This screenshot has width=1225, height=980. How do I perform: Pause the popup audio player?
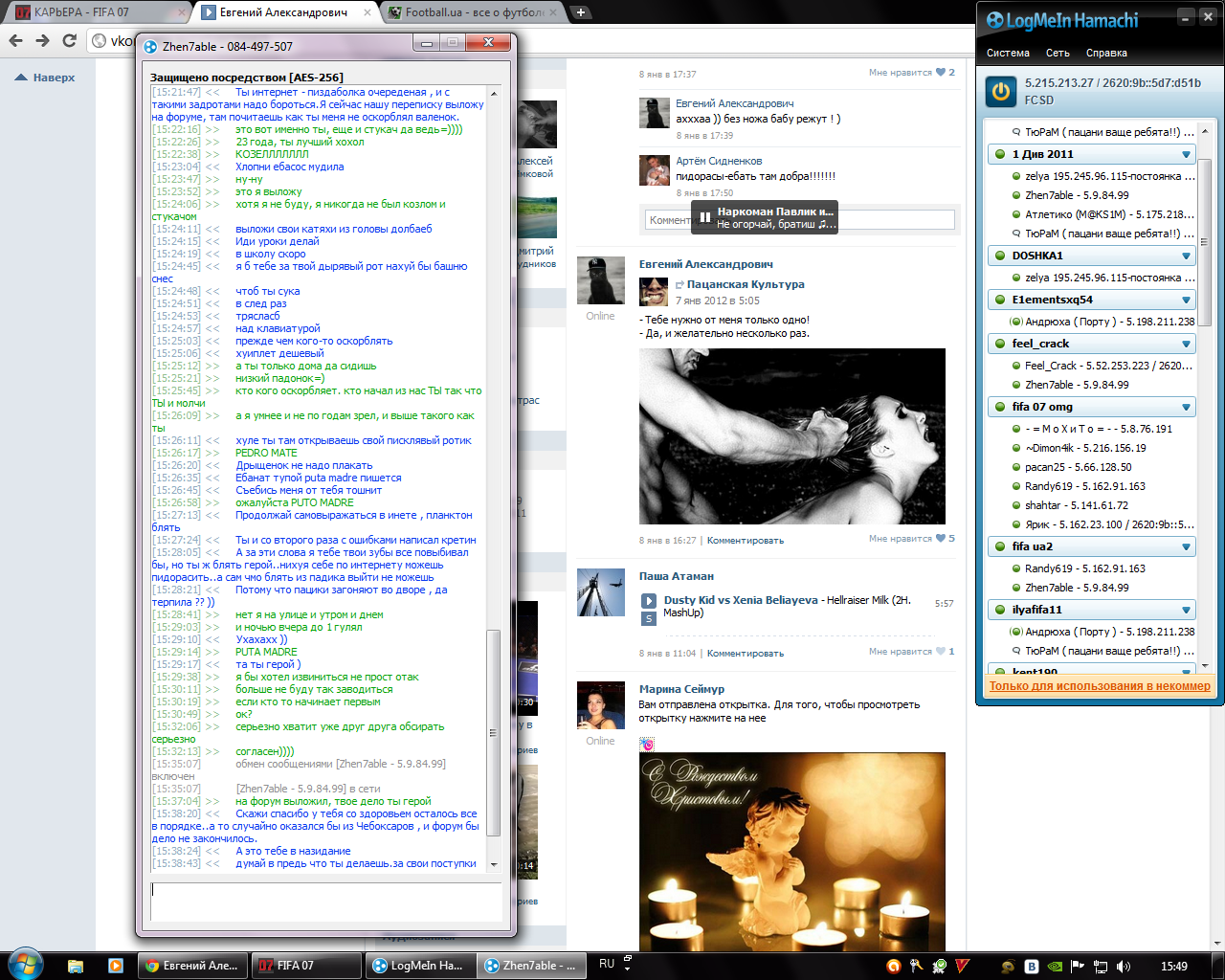[705, 217]
